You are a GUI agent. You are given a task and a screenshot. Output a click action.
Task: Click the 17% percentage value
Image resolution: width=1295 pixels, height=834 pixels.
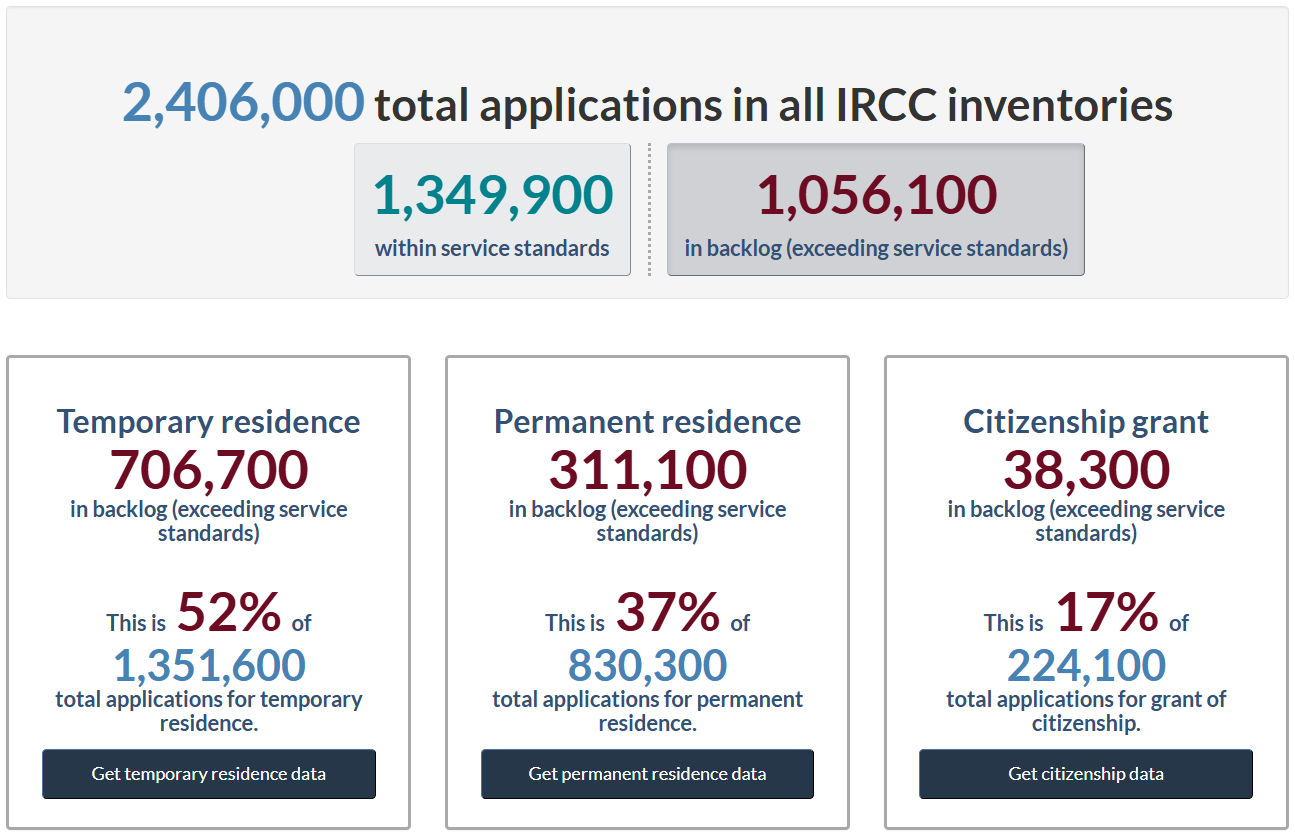tap(1107, 613)
